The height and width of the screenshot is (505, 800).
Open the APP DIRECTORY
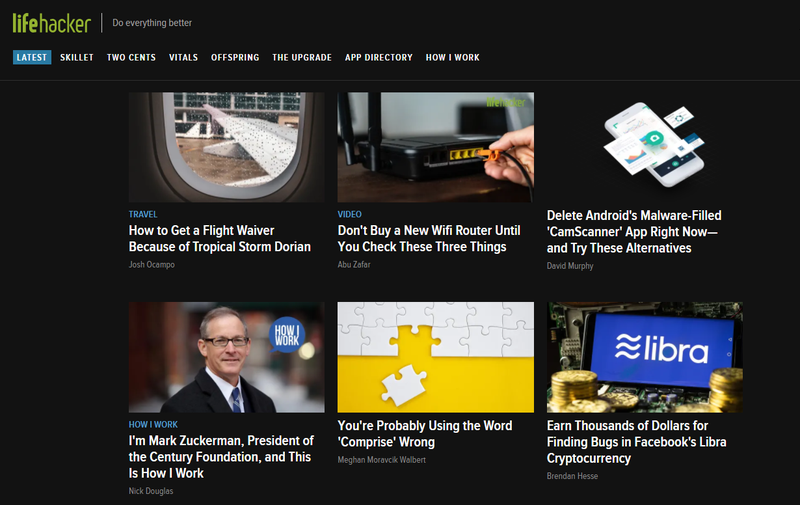379,58
